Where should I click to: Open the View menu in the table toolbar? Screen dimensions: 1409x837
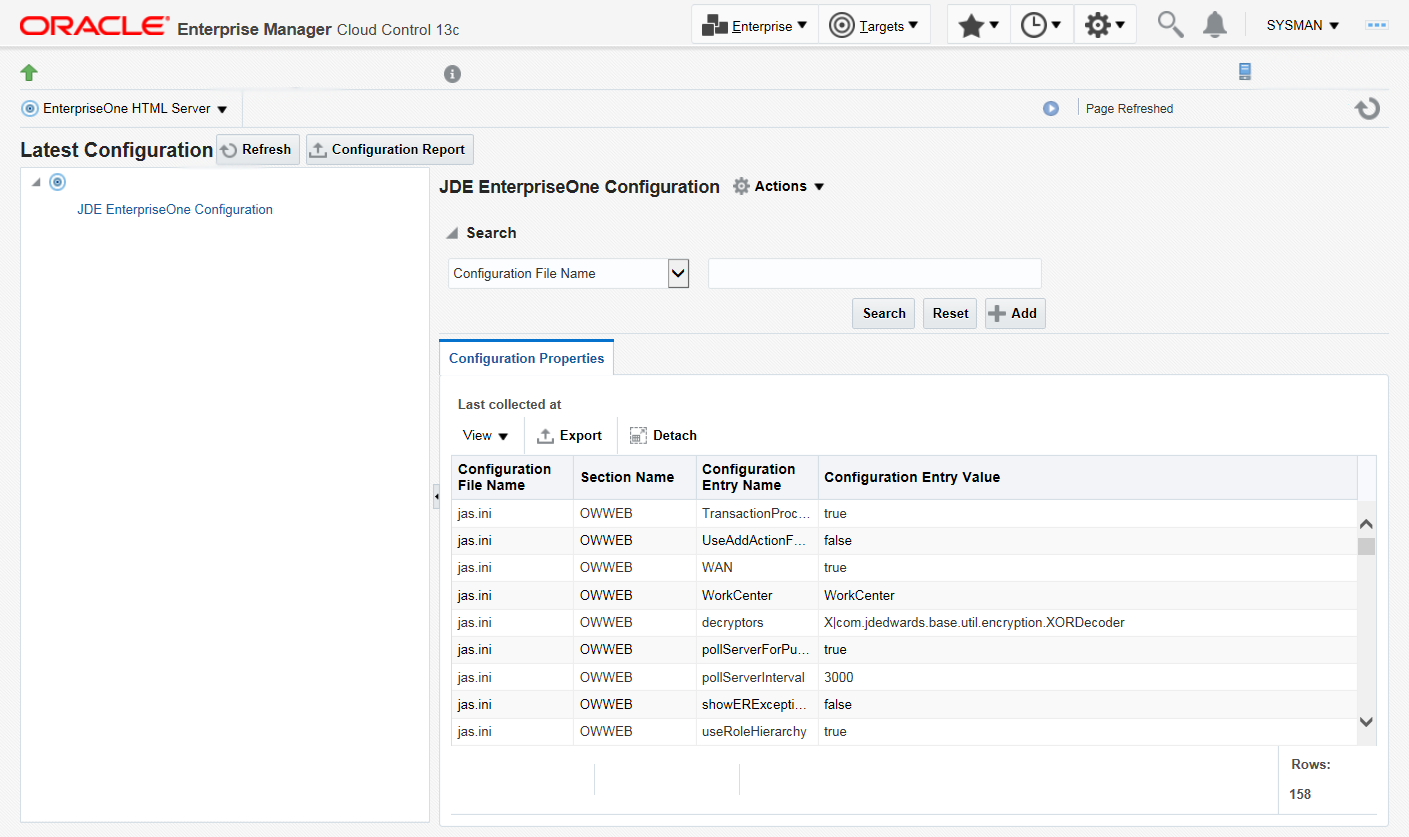pos(486,436)
